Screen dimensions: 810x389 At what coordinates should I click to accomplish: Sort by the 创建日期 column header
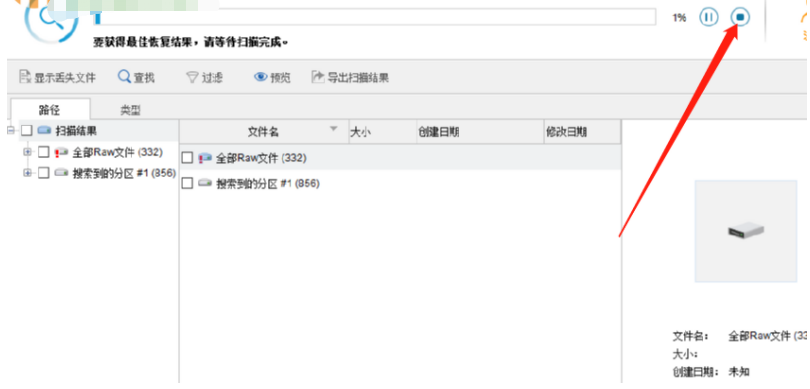click(x=480, y=132)
